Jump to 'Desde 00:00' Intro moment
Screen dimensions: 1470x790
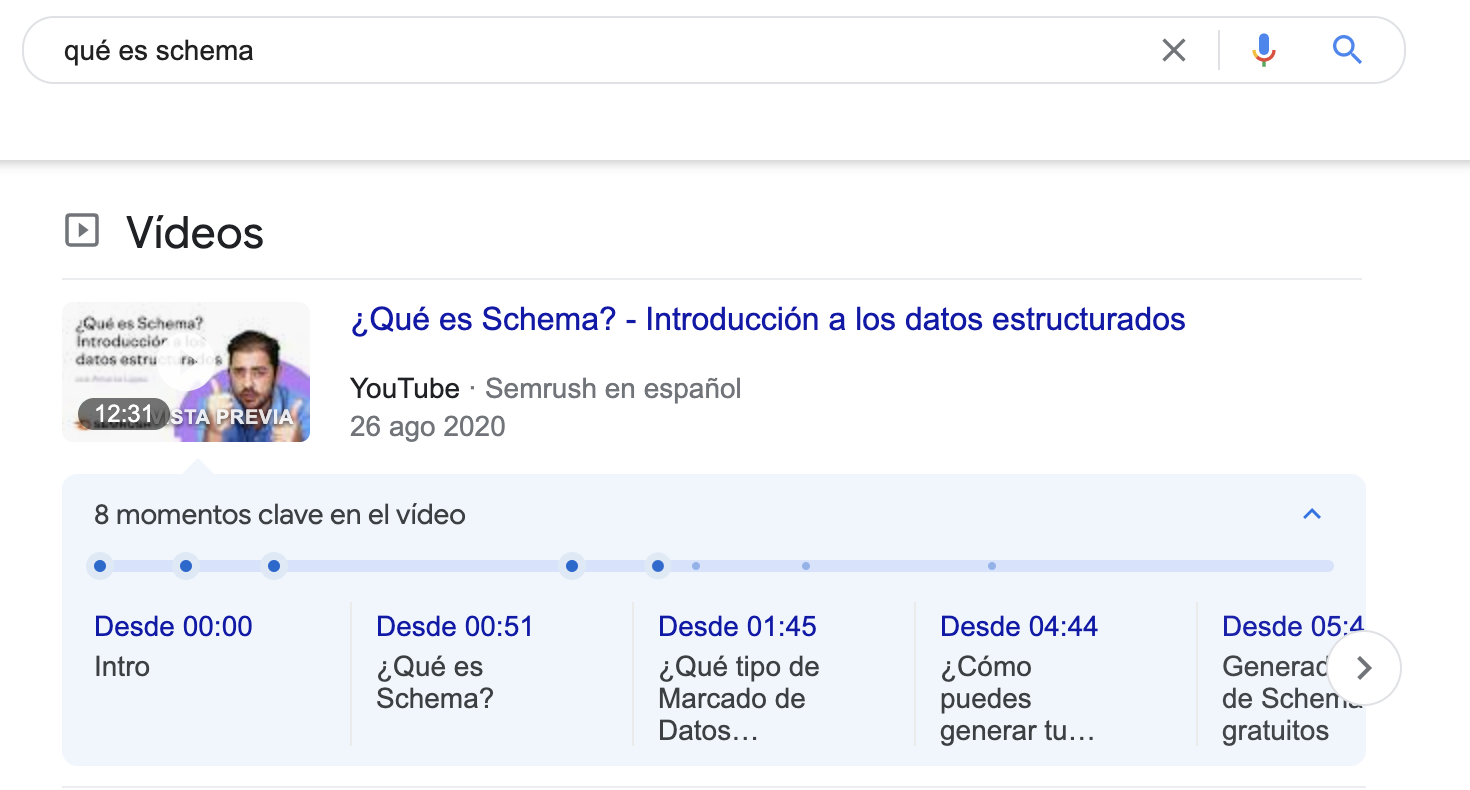(173, 627)
